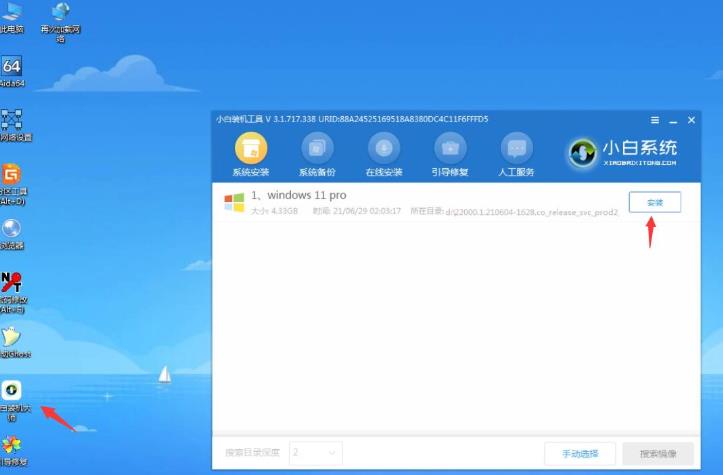723x475 pixels.
Task: Open the 此电脑 desktop icon
Action: pos(12,18)
